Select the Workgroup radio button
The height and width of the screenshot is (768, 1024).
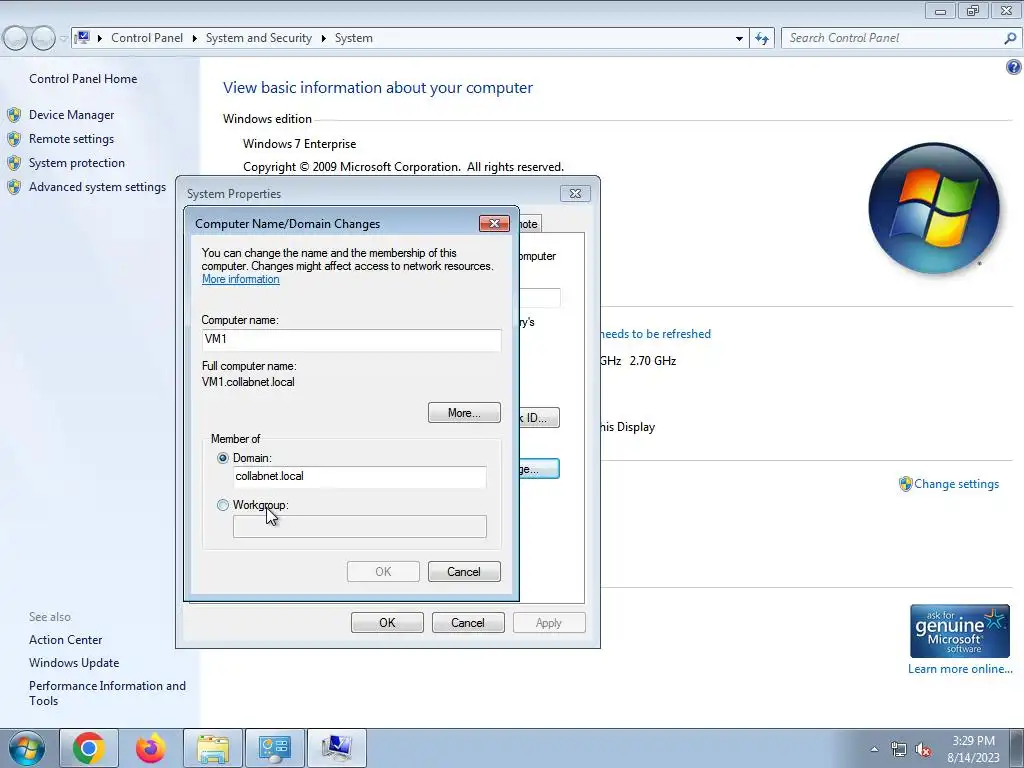tap(223, 505)
